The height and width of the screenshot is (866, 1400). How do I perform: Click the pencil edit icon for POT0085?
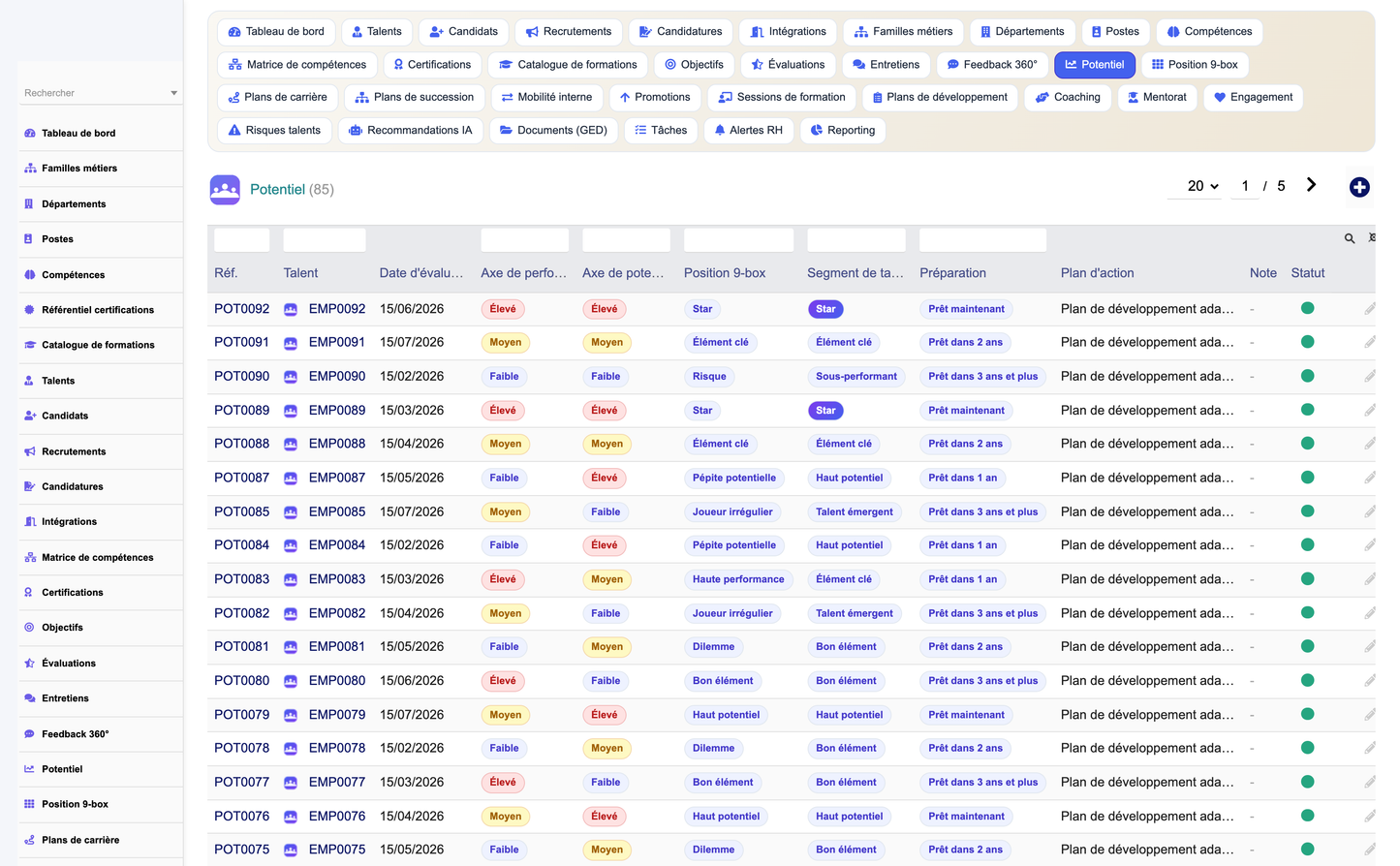(1370, 511)
